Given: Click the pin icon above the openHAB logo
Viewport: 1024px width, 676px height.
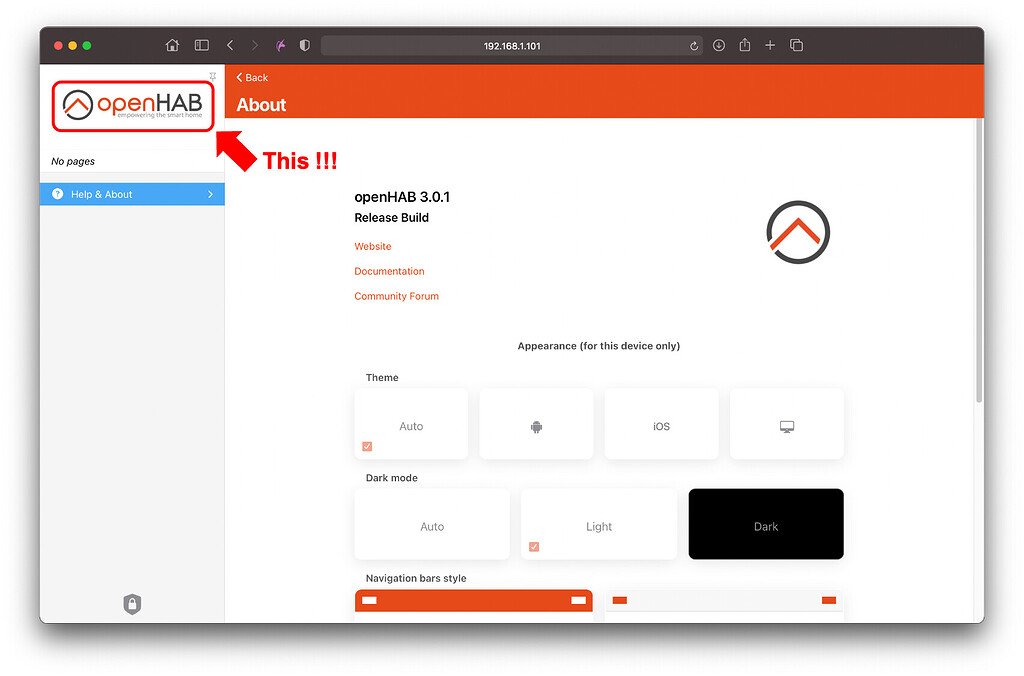Looking at the screenshot, I should 212,76.
